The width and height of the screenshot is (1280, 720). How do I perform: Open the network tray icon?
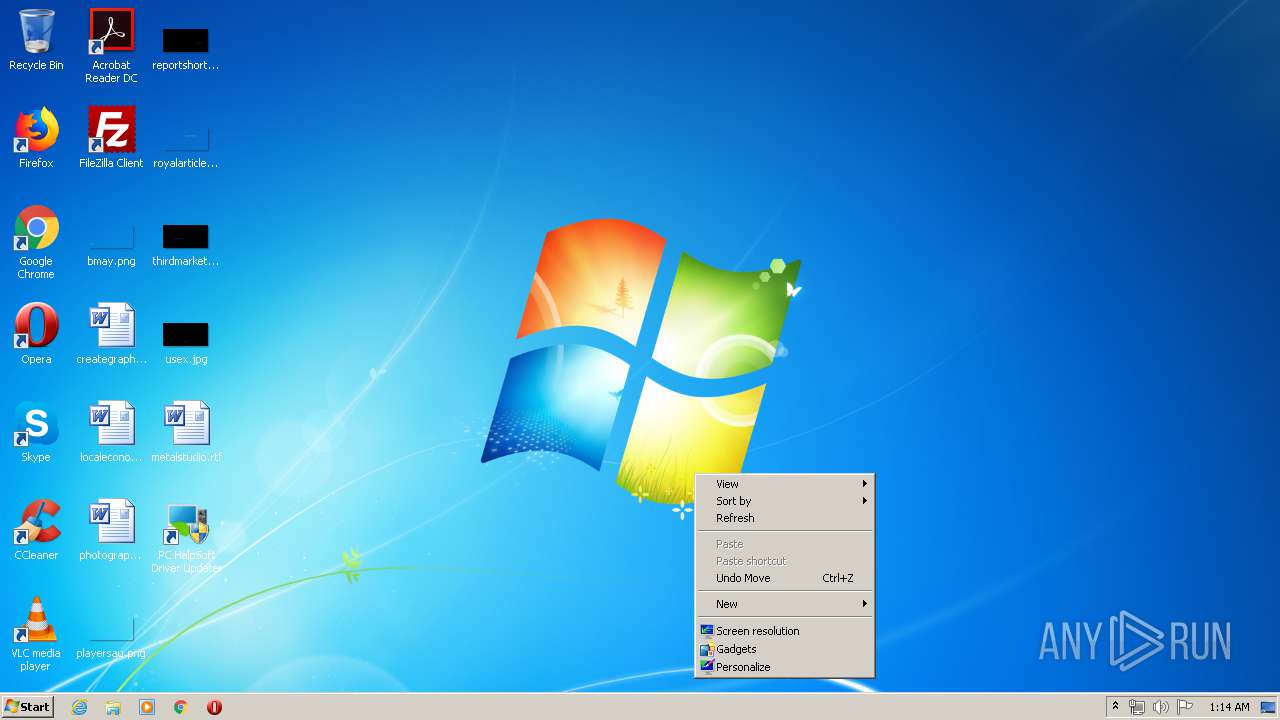[1137, 707]
